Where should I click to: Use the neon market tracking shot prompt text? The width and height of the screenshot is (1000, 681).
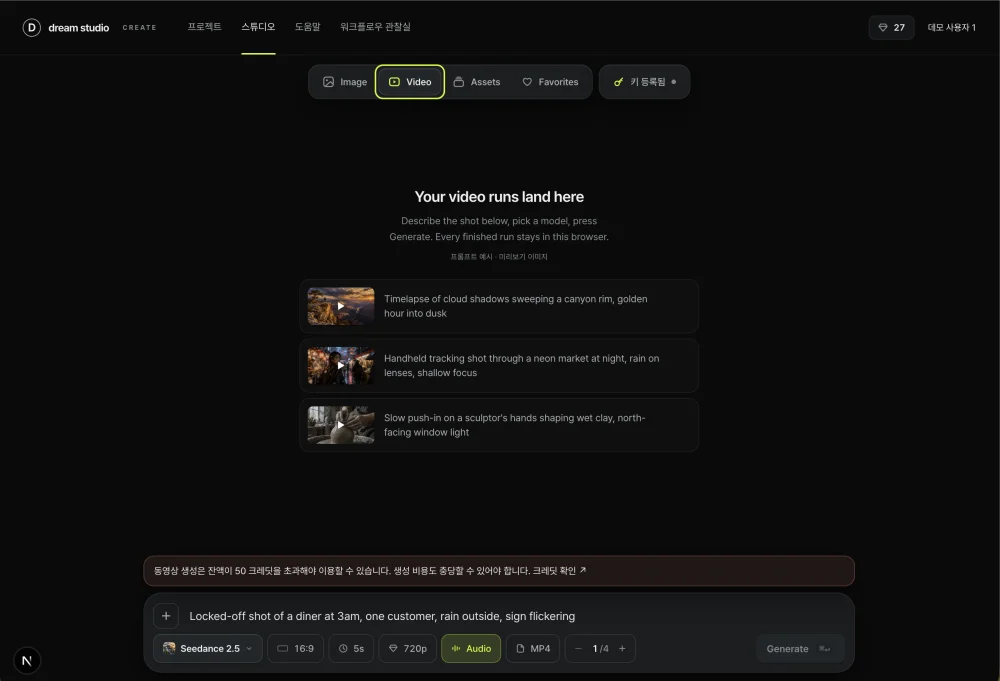click(521, 365)
